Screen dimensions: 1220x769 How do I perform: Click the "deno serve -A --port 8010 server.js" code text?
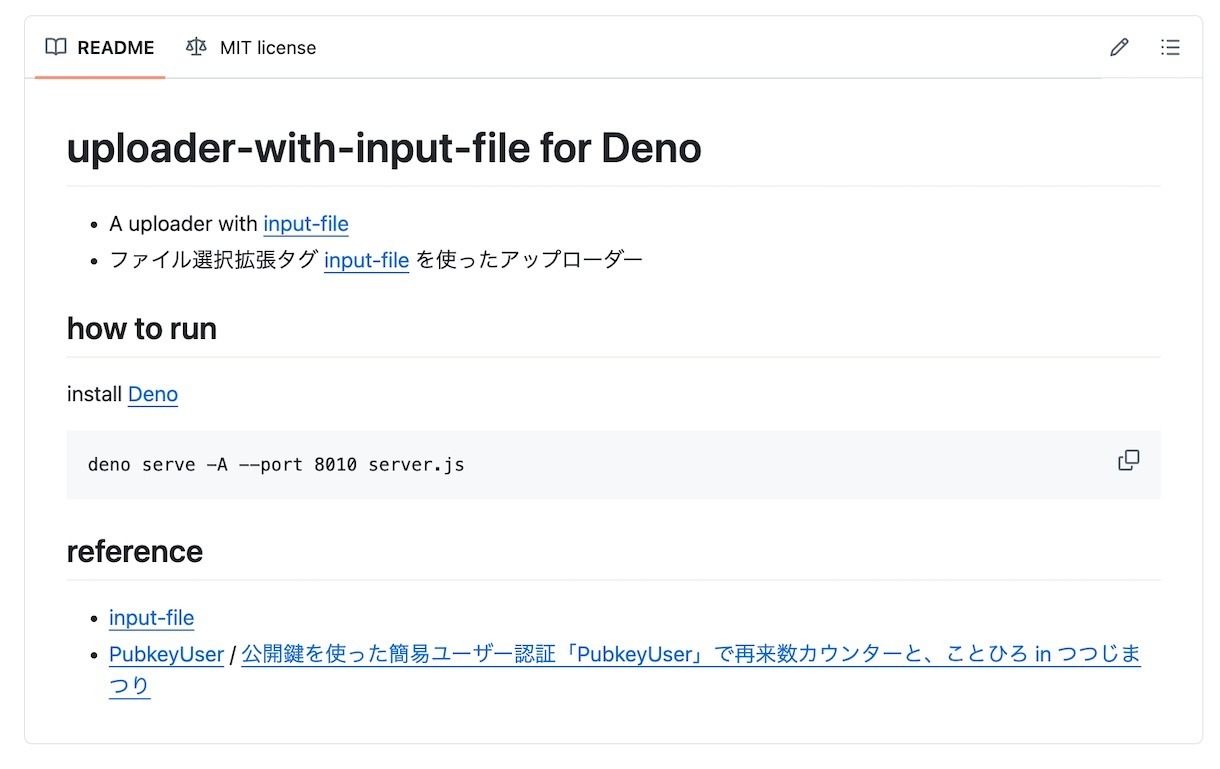point(276,465)
